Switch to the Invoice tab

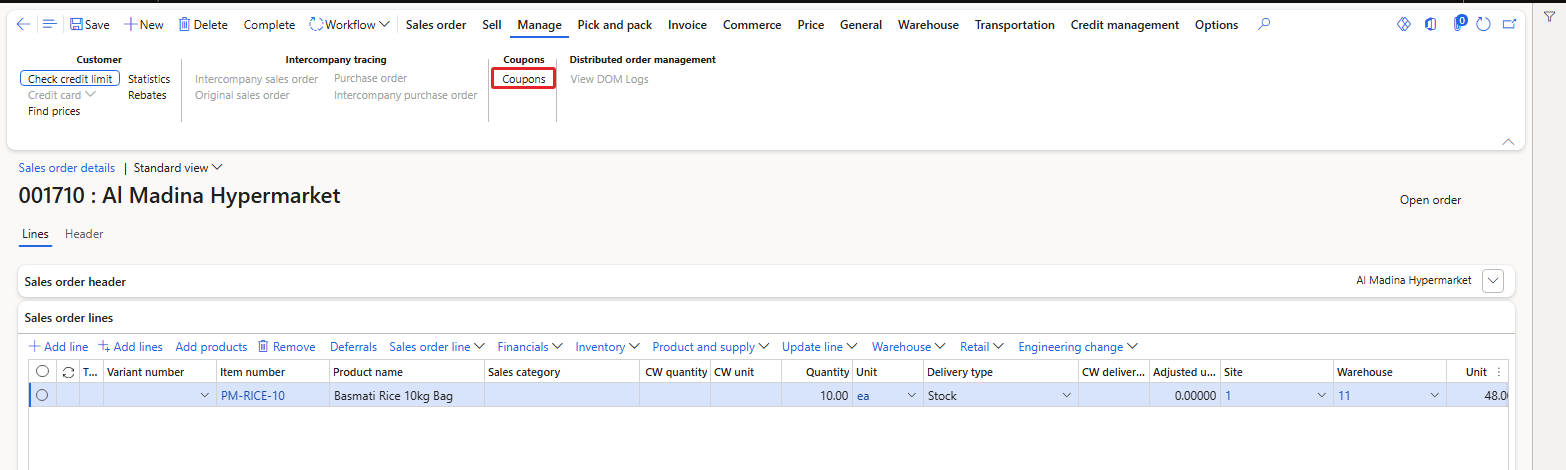pyautogui.click(x=687, y=25)
